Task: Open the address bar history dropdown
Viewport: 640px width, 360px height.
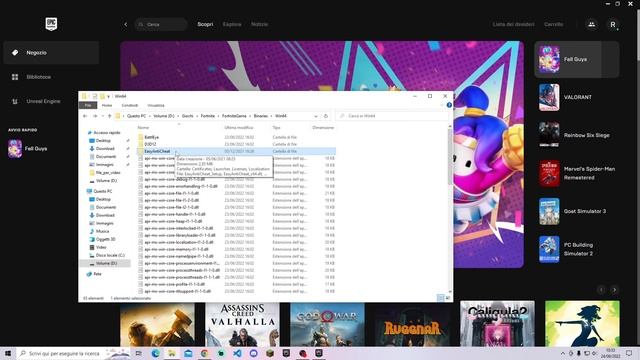Action: coord(316,116)
